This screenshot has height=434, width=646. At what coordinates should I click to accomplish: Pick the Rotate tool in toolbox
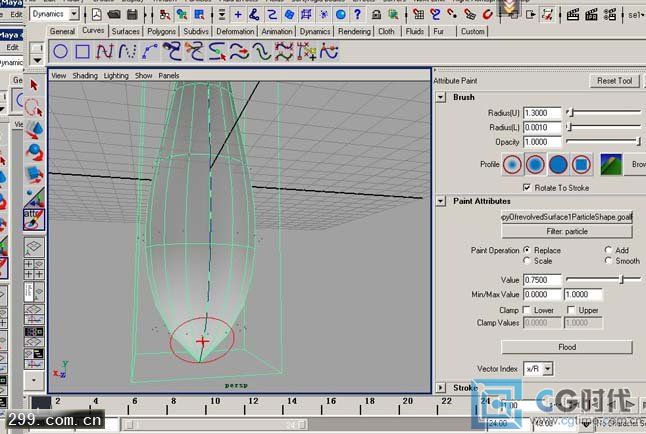34,152
